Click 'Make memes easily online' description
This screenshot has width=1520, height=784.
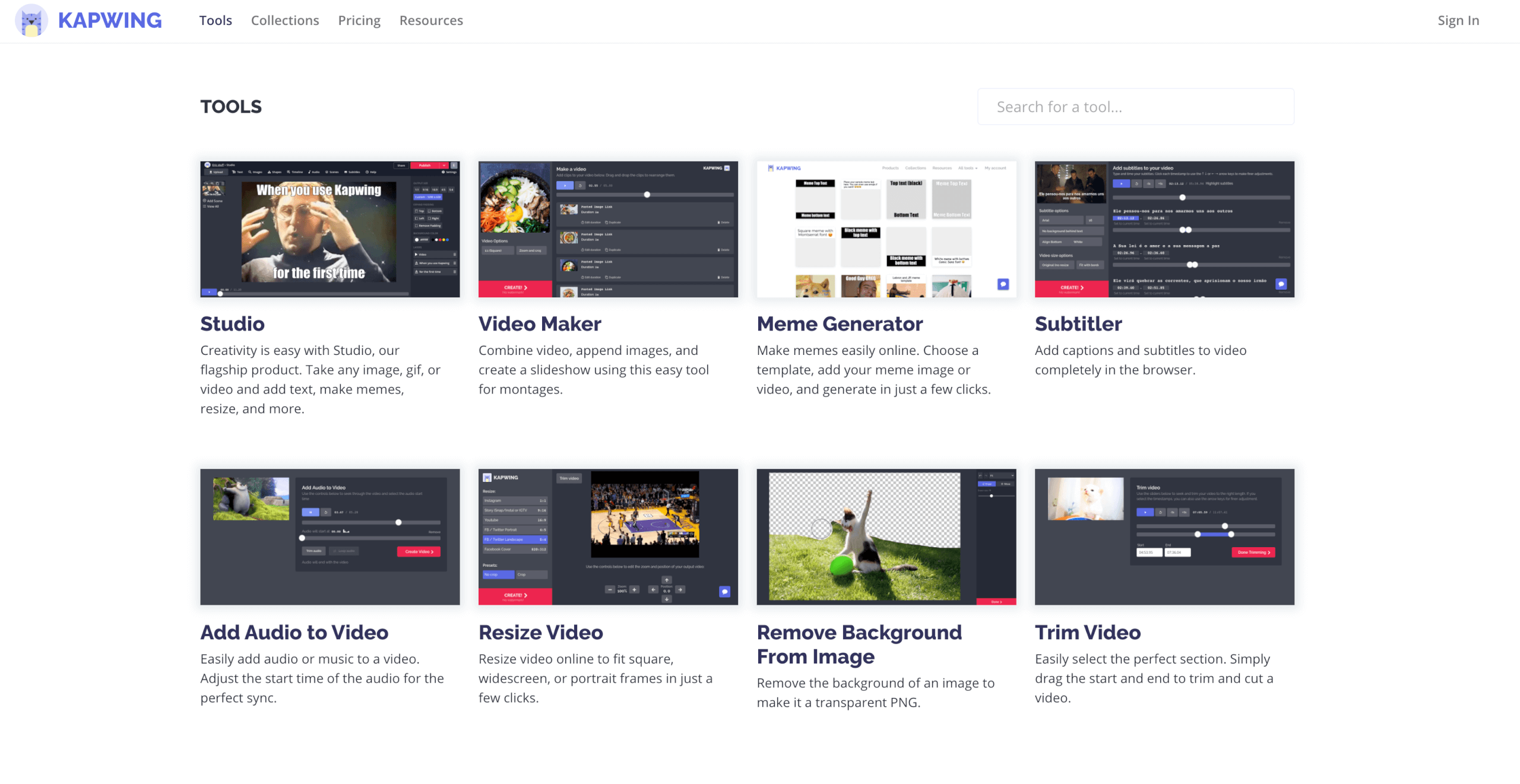(x=873, y=370)
